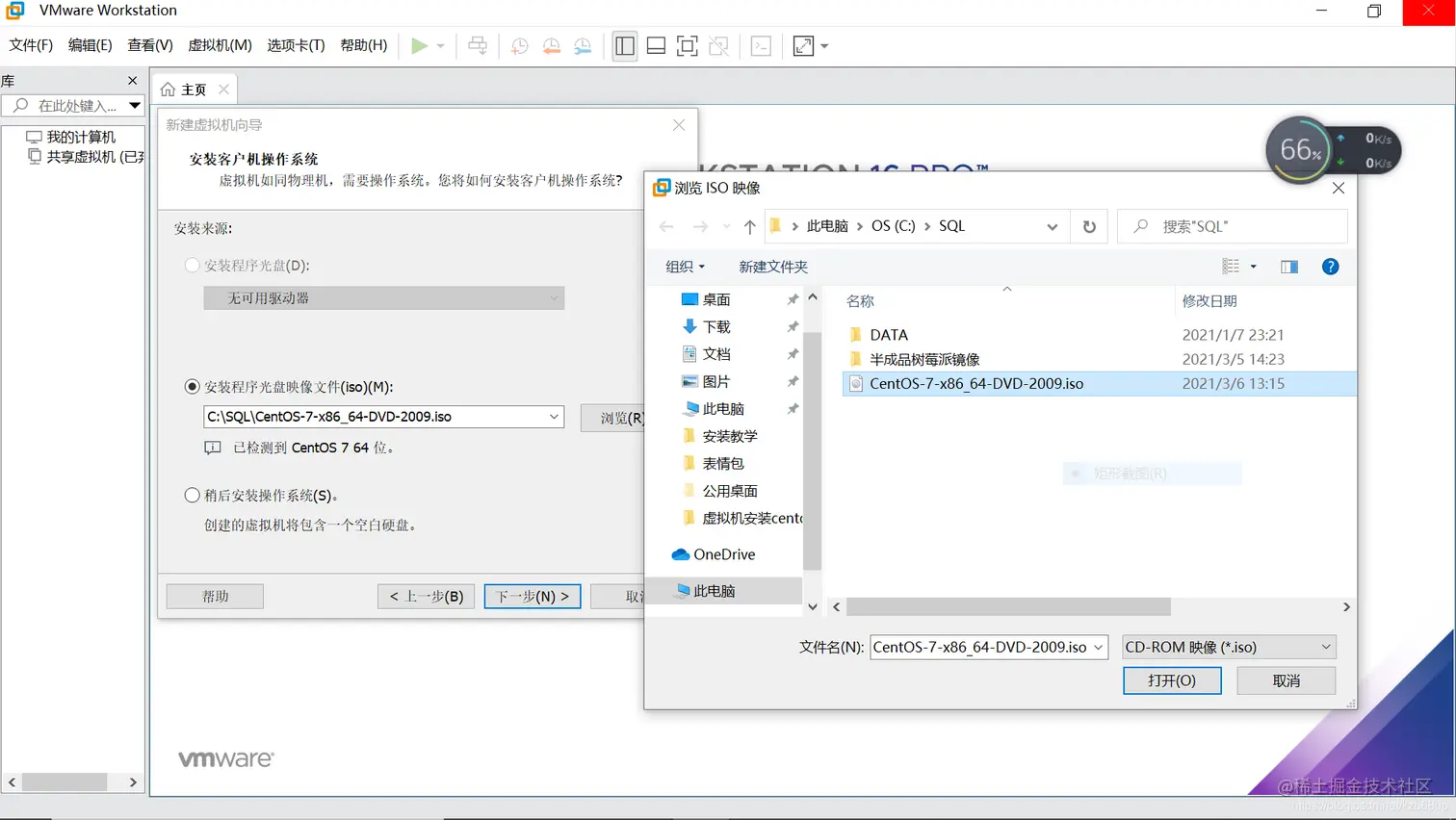Open the View (查看) menu
The image size is (1456, 820).
(x=150, y=45)
